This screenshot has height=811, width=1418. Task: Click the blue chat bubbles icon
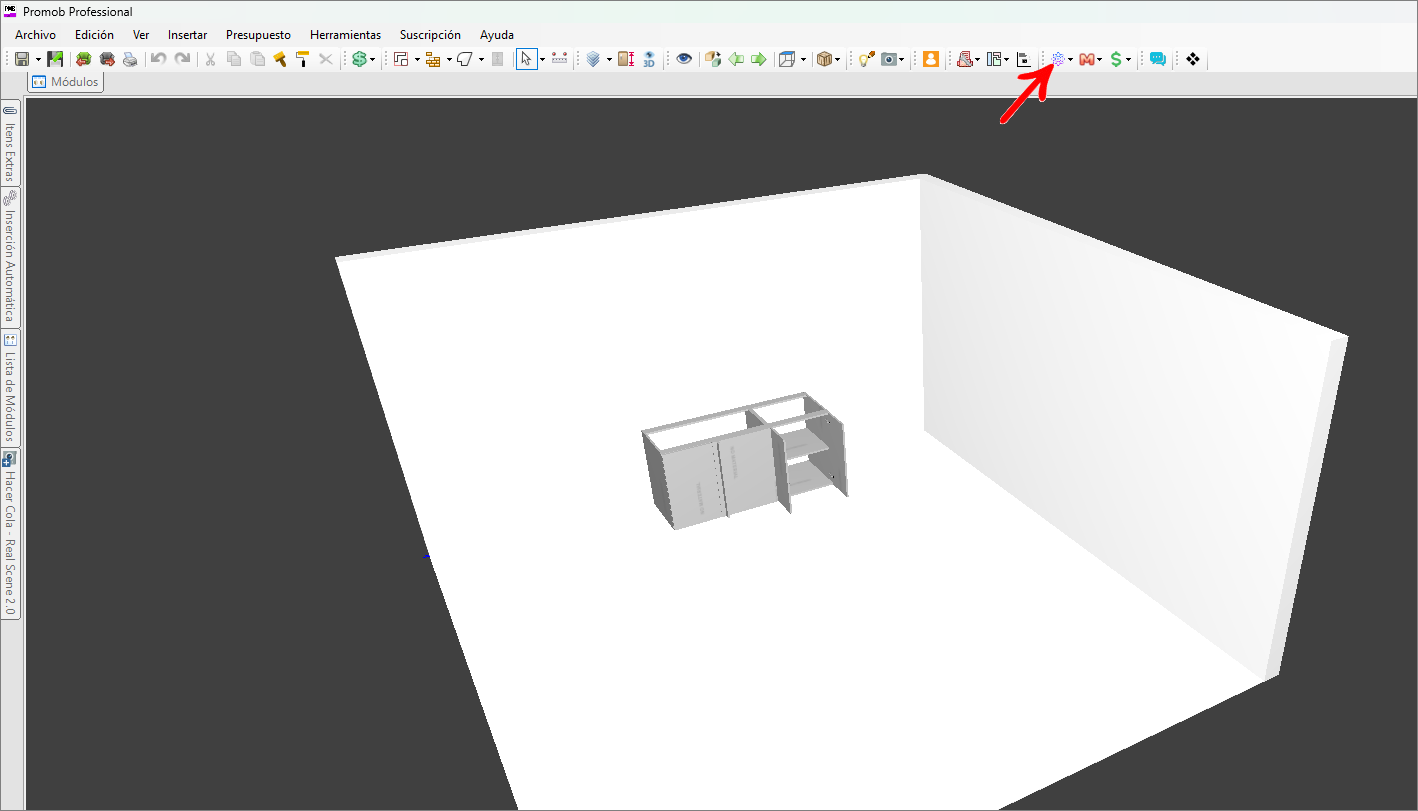(1157, 60)
